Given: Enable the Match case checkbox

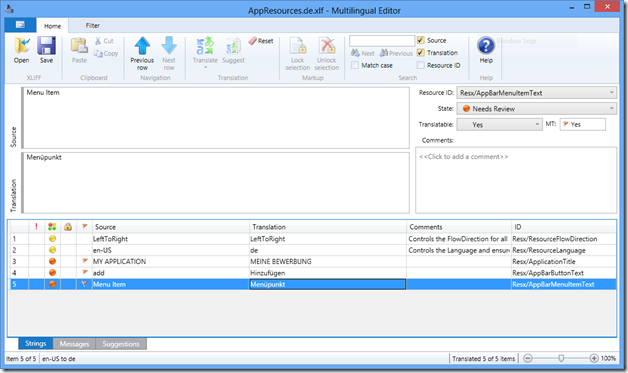Looking at the screenshot, I should [x=355, y=65].
